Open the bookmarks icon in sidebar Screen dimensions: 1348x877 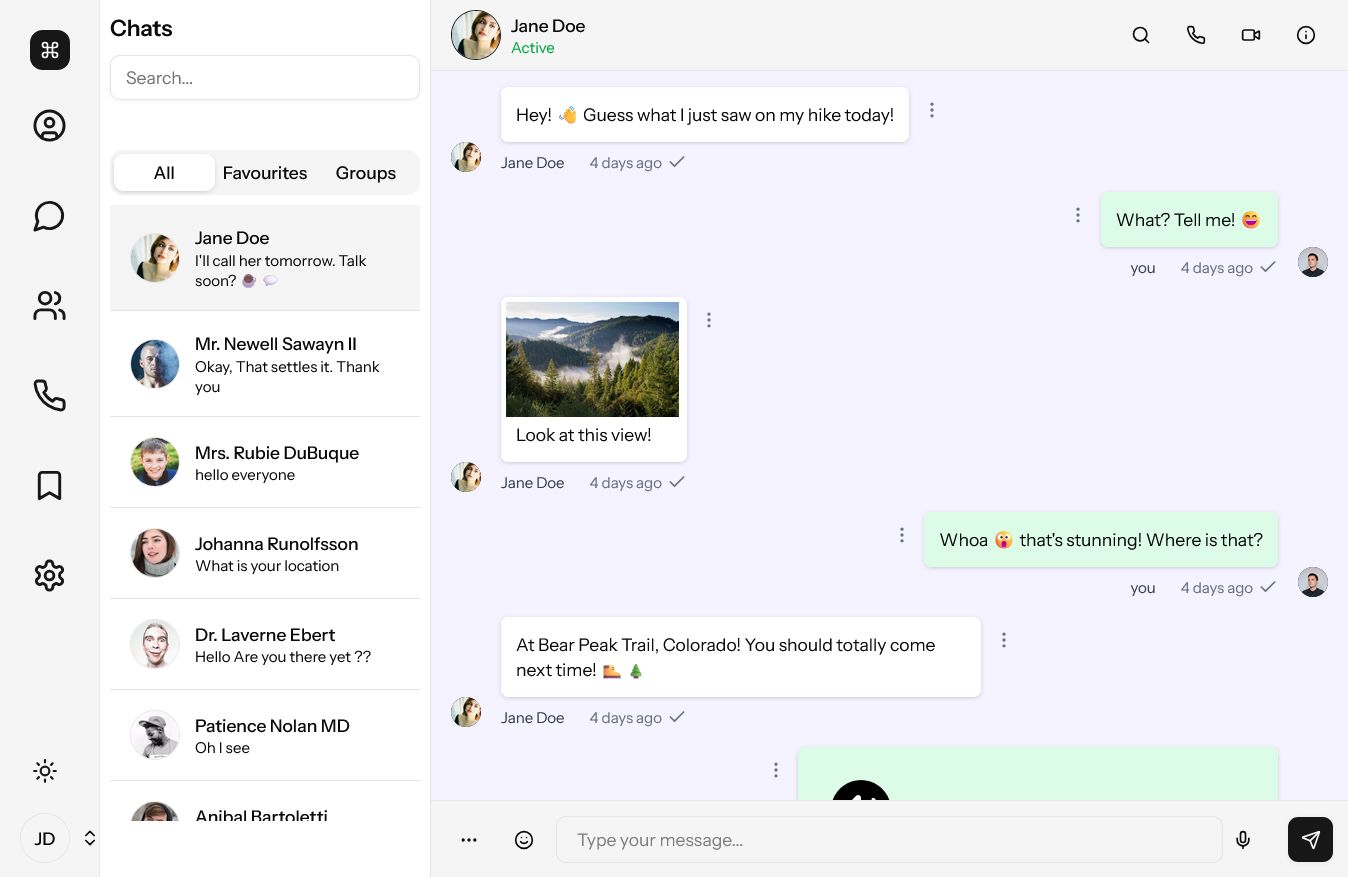pyautogui.click(x=49, y=486)
